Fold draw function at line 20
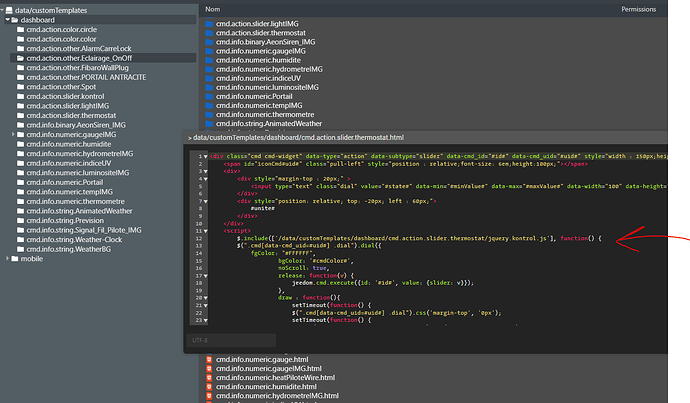Screen dimensions: 690x403 click(206, 298)
